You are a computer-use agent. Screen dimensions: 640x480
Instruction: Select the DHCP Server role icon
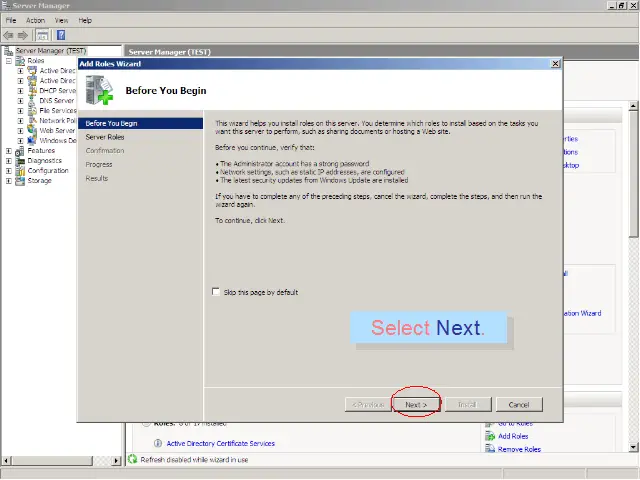[x=32, y=91]
